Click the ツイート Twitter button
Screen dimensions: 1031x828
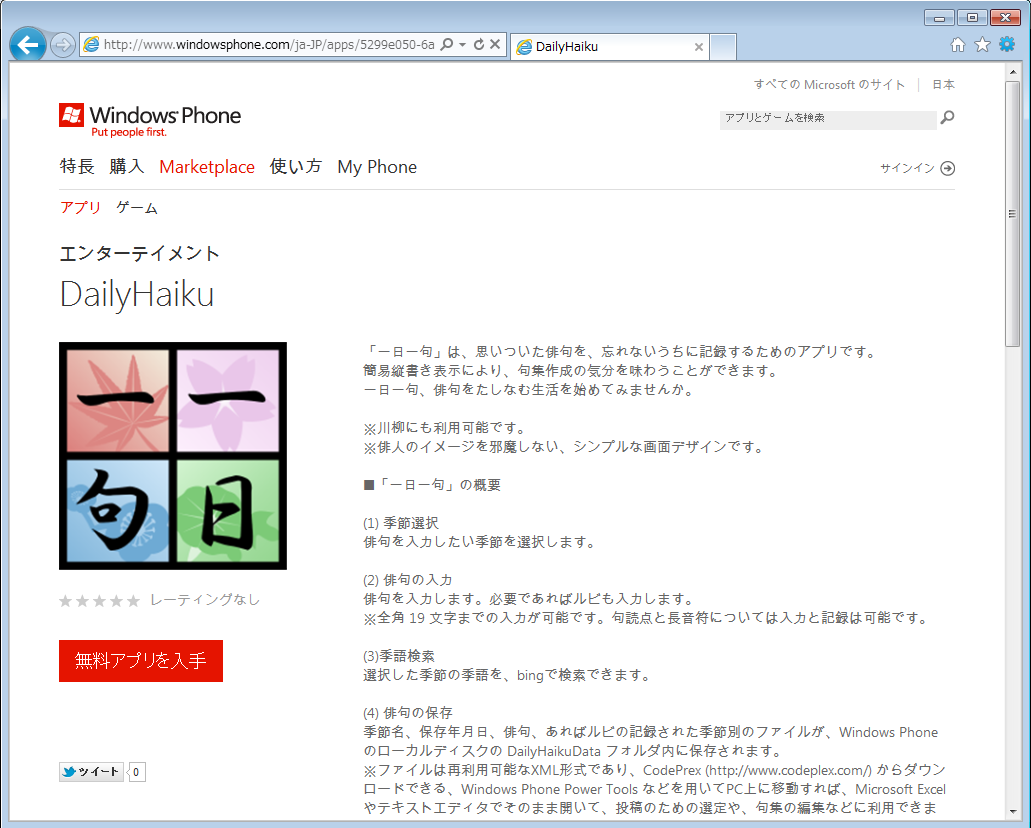(x=91, y=771)
